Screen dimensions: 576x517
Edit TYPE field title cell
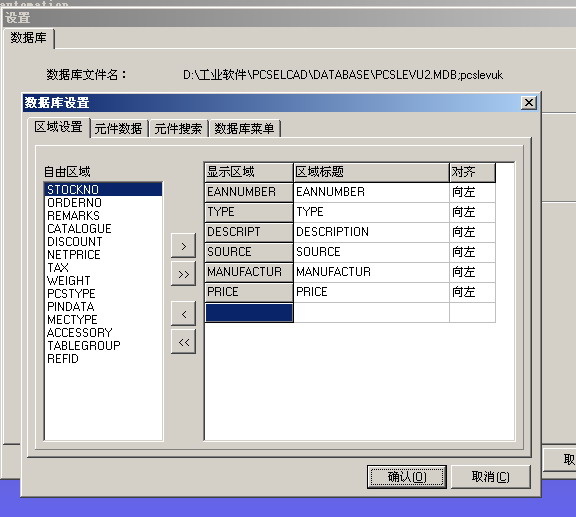371,212
